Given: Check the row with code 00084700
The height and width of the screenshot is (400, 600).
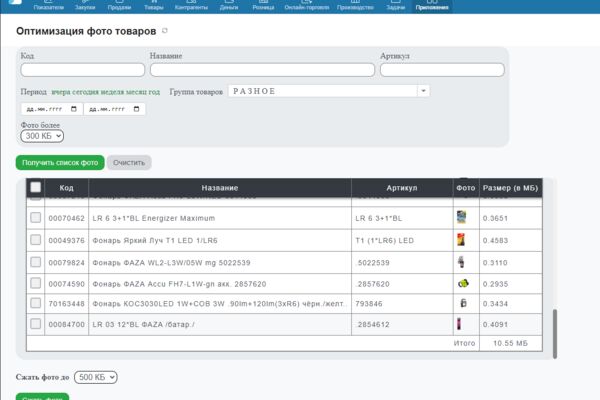Looking at the screenshot, I should coord(36,323).
